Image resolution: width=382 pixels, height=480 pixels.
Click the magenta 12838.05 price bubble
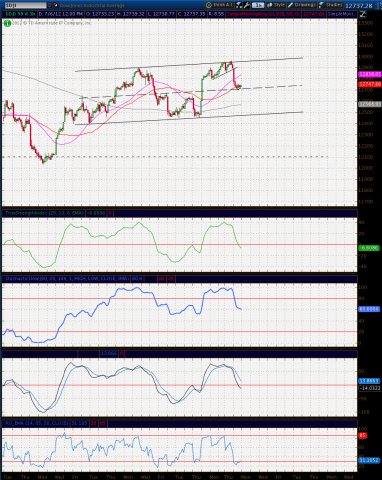click(369, 74)
